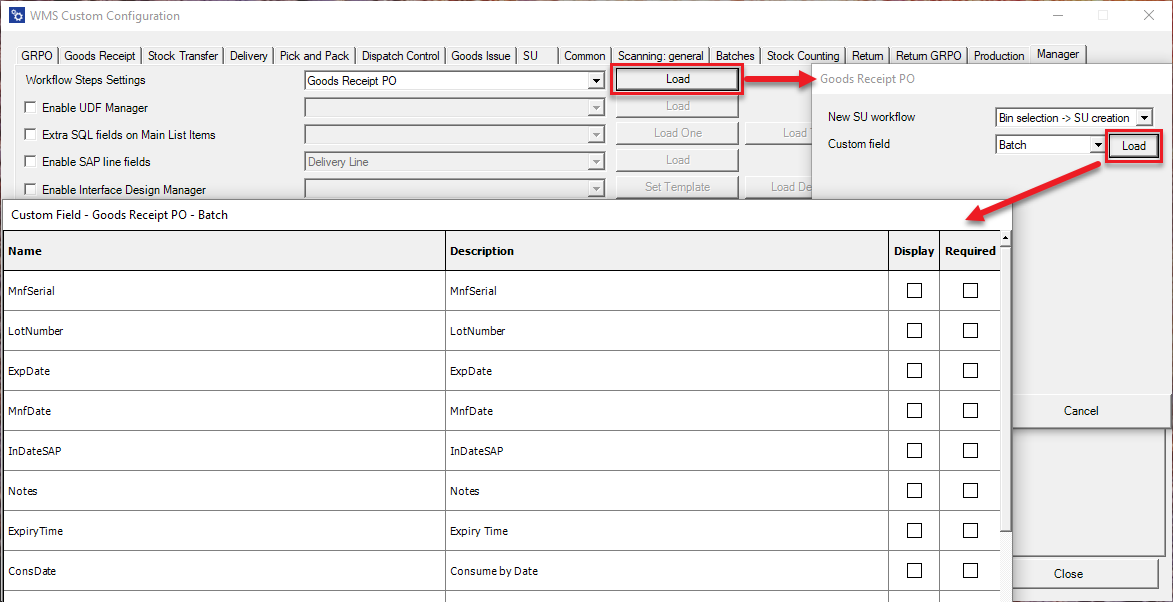Click Load button next to Custom field
1173x602 pixels.
click(1133, 146)
